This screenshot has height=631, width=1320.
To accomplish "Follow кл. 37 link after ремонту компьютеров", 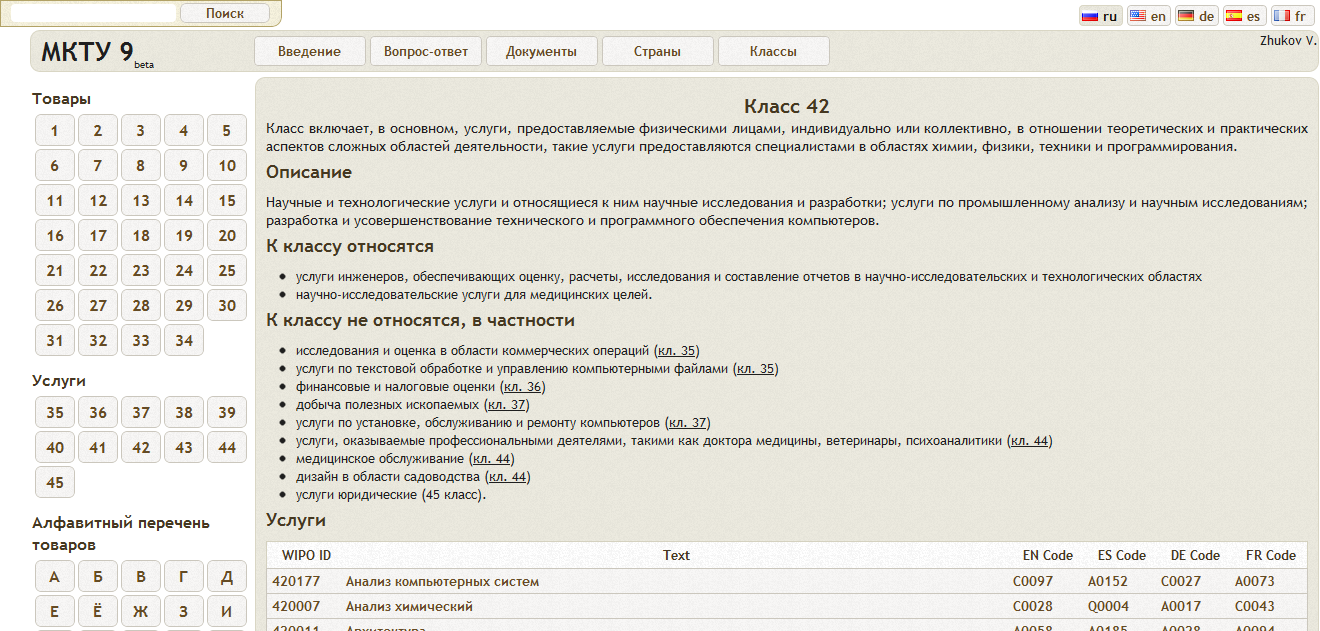I will point(688,423).
